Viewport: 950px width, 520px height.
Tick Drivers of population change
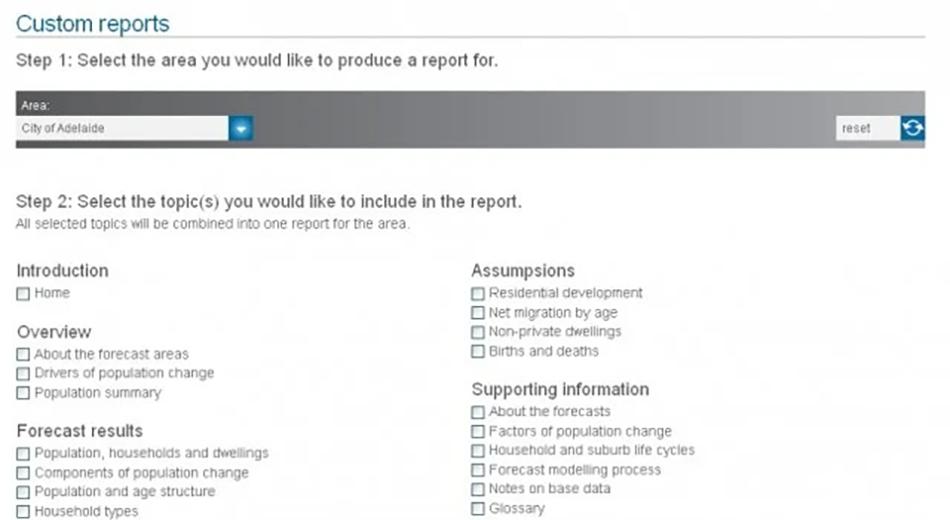coord(23,373)
